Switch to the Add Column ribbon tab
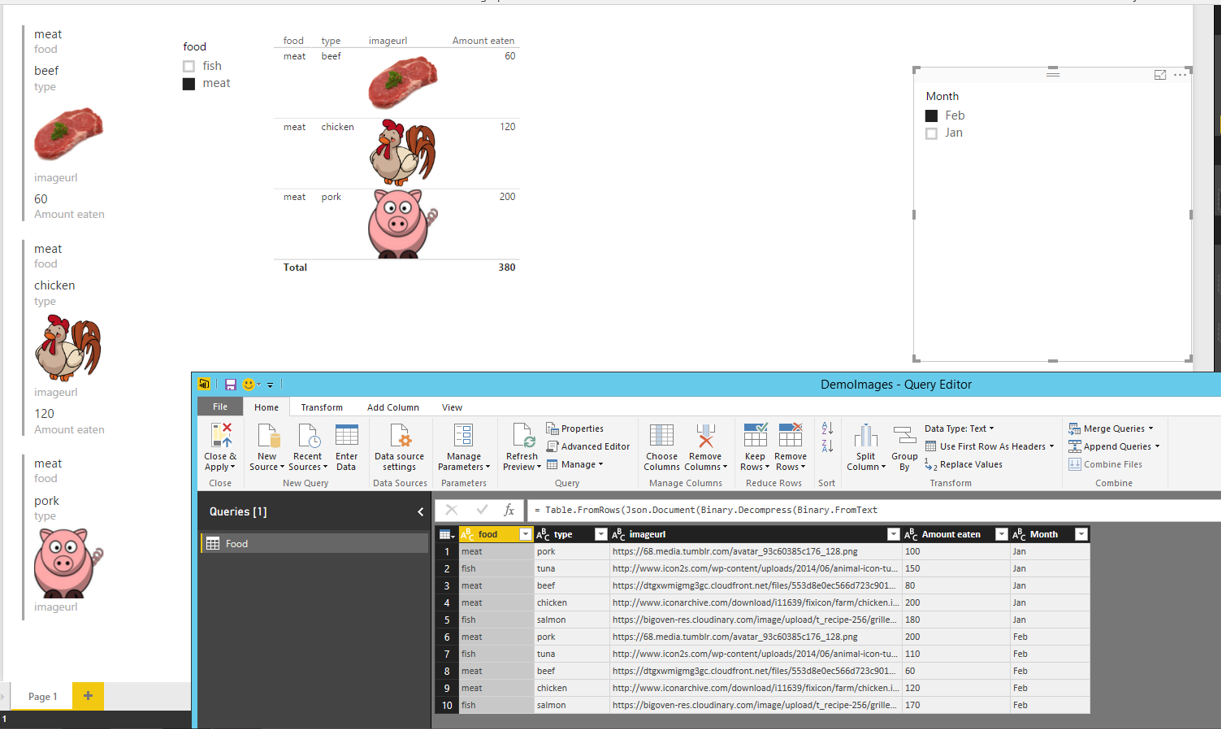The width and height of the screenshot is (1221, 729). pyautogui.click(x=393, y=407)
